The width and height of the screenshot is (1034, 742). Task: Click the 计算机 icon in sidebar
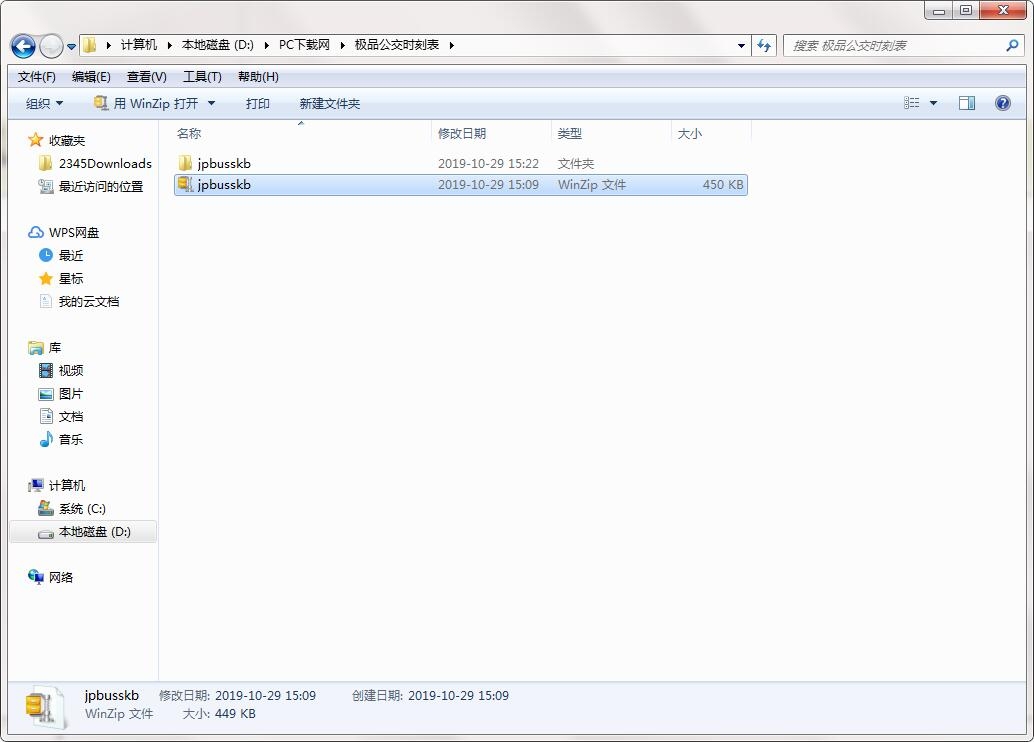[x=36, y=485]
